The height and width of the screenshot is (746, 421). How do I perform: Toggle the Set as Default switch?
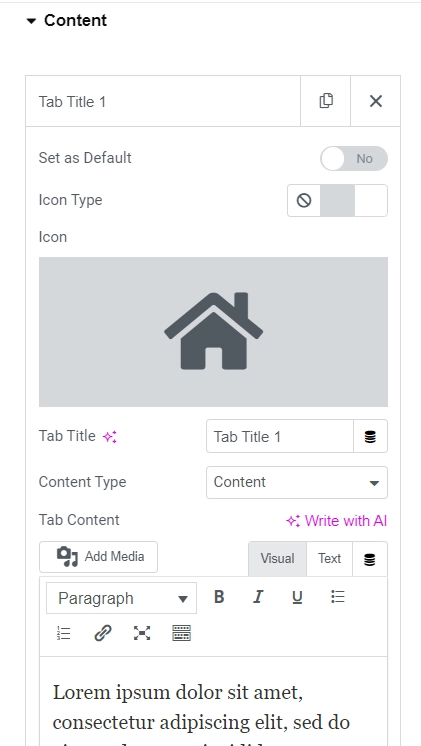point(354,158)
